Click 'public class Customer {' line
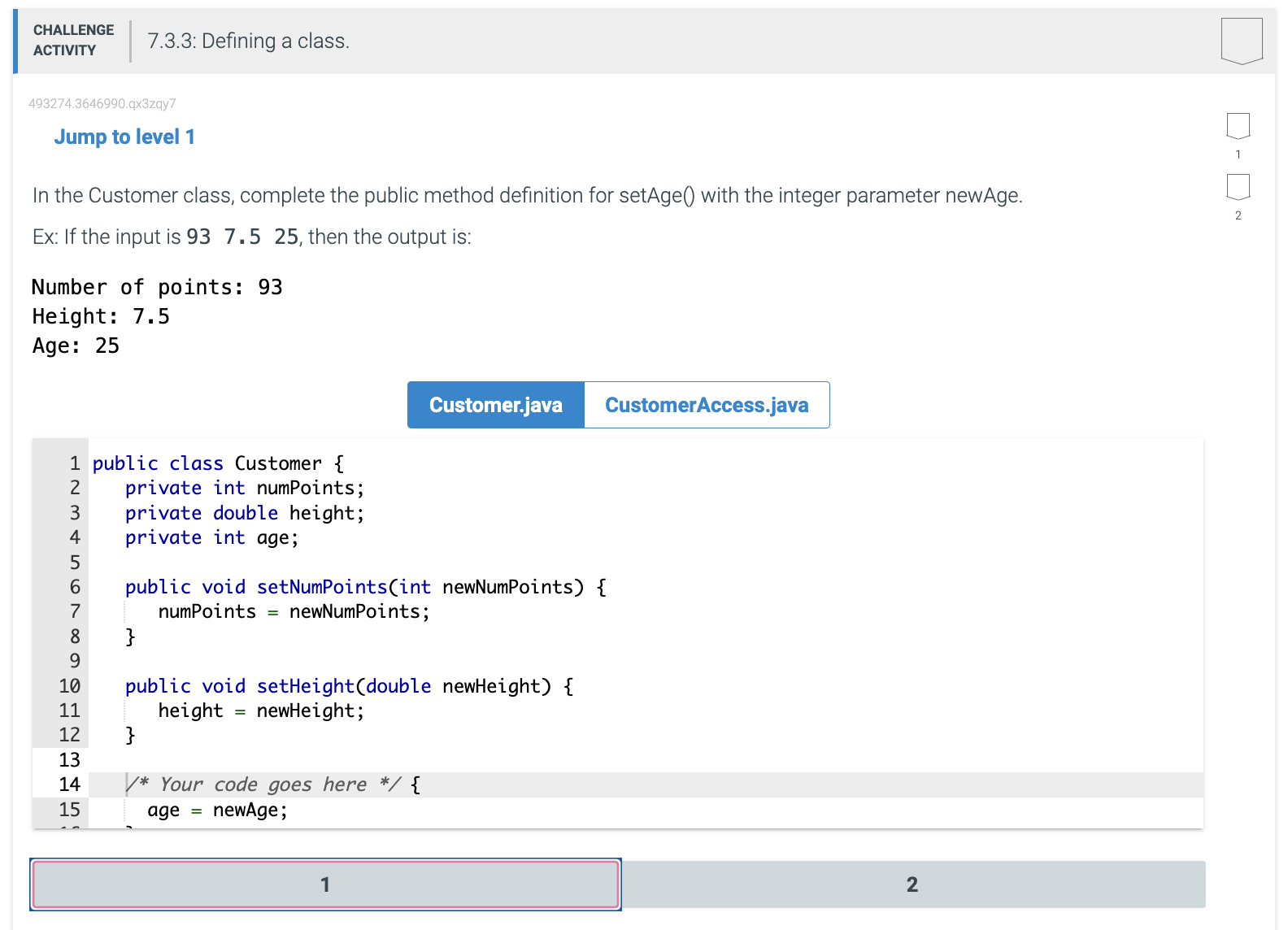Screen dimensions: 1288x930 click(218, 463)
